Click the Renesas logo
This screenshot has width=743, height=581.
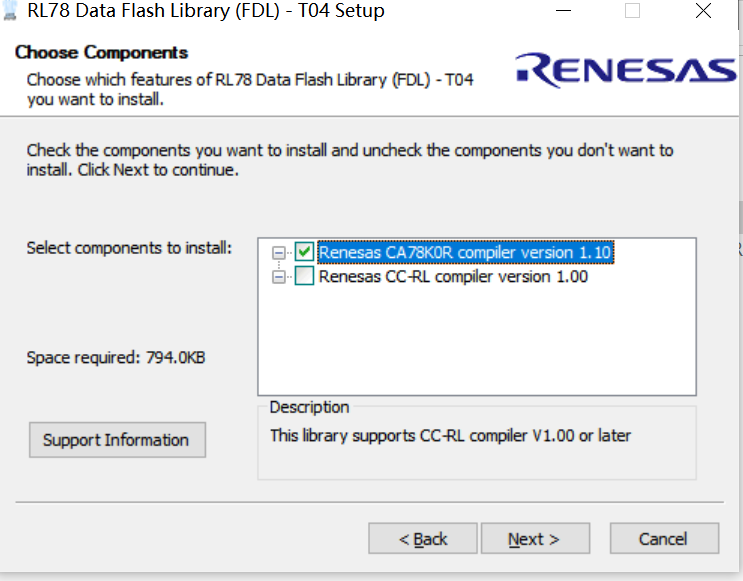(x=625, y=70)
